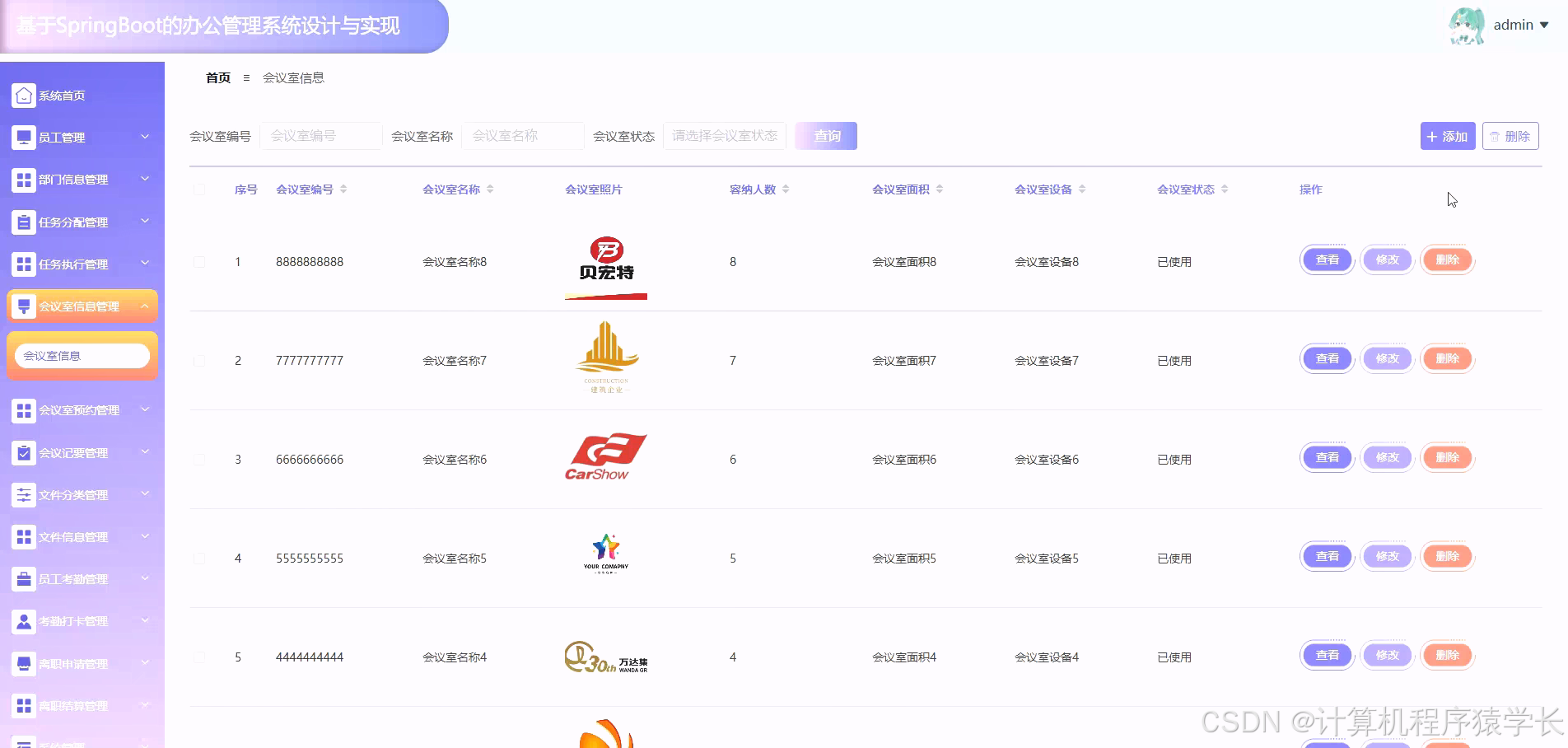Sort by 会议室面积 column arrows
1568x748 pixels.
tap(940, 189)
